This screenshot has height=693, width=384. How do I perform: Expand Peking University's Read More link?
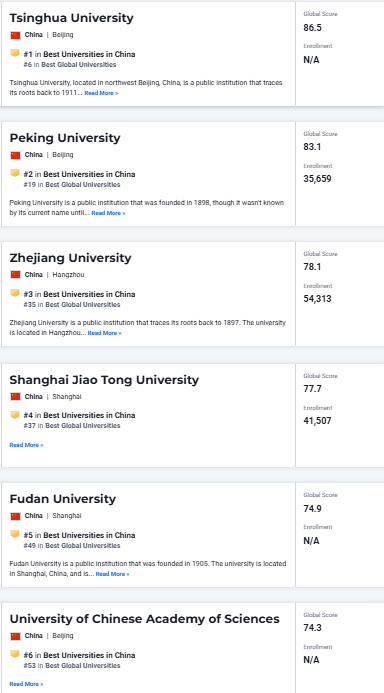coord(108,213)
